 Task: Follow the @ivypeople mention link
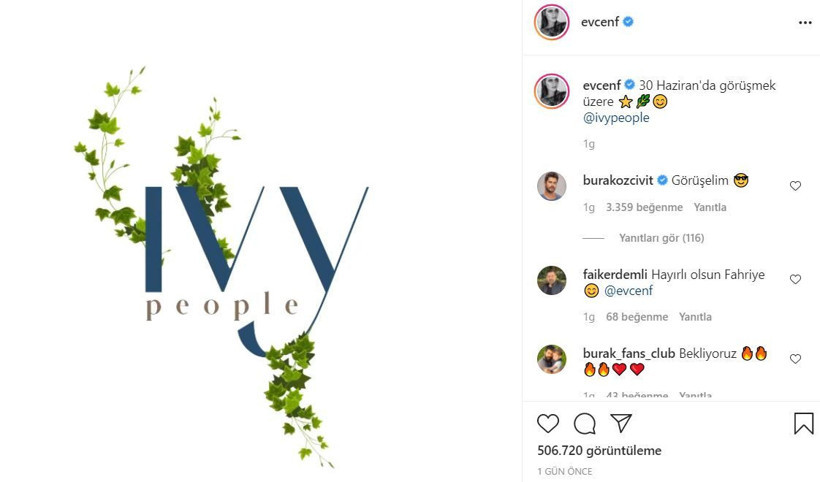(x=616, y=118)
